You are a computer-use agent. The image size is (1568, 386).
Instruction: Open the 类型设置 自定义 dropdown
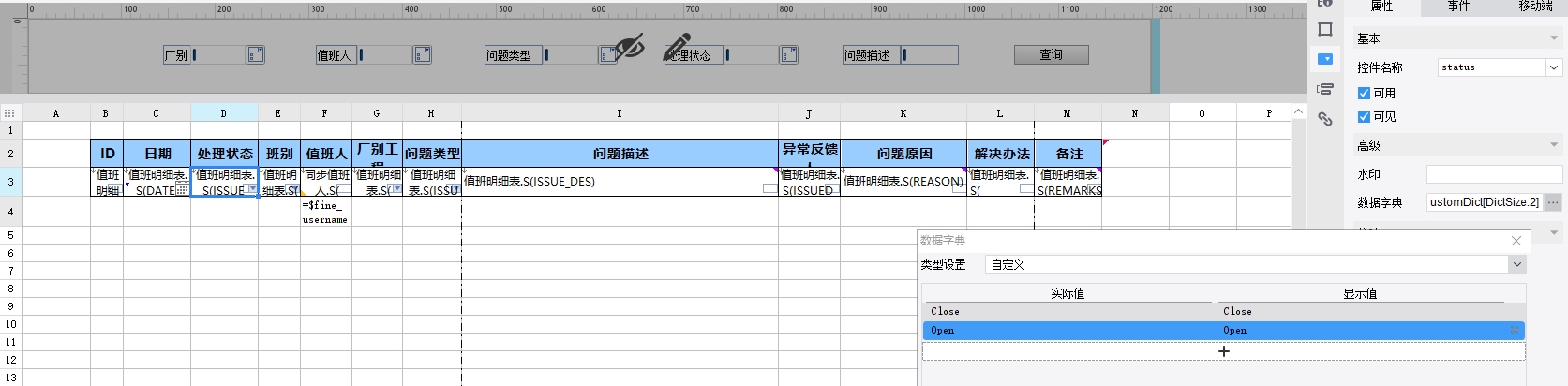(x=1516, y=265)
